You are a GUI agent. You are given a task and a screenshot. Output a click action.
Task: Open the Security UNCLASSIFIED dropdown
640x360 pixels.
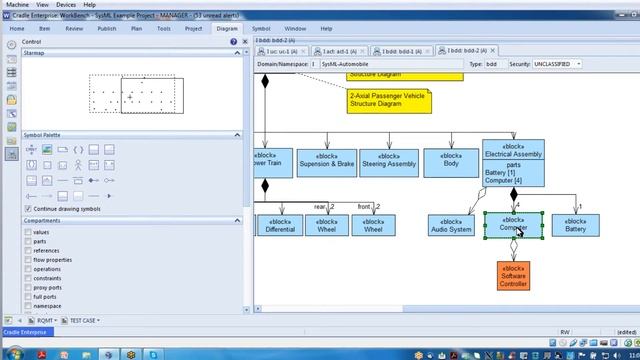click(578, 64)
